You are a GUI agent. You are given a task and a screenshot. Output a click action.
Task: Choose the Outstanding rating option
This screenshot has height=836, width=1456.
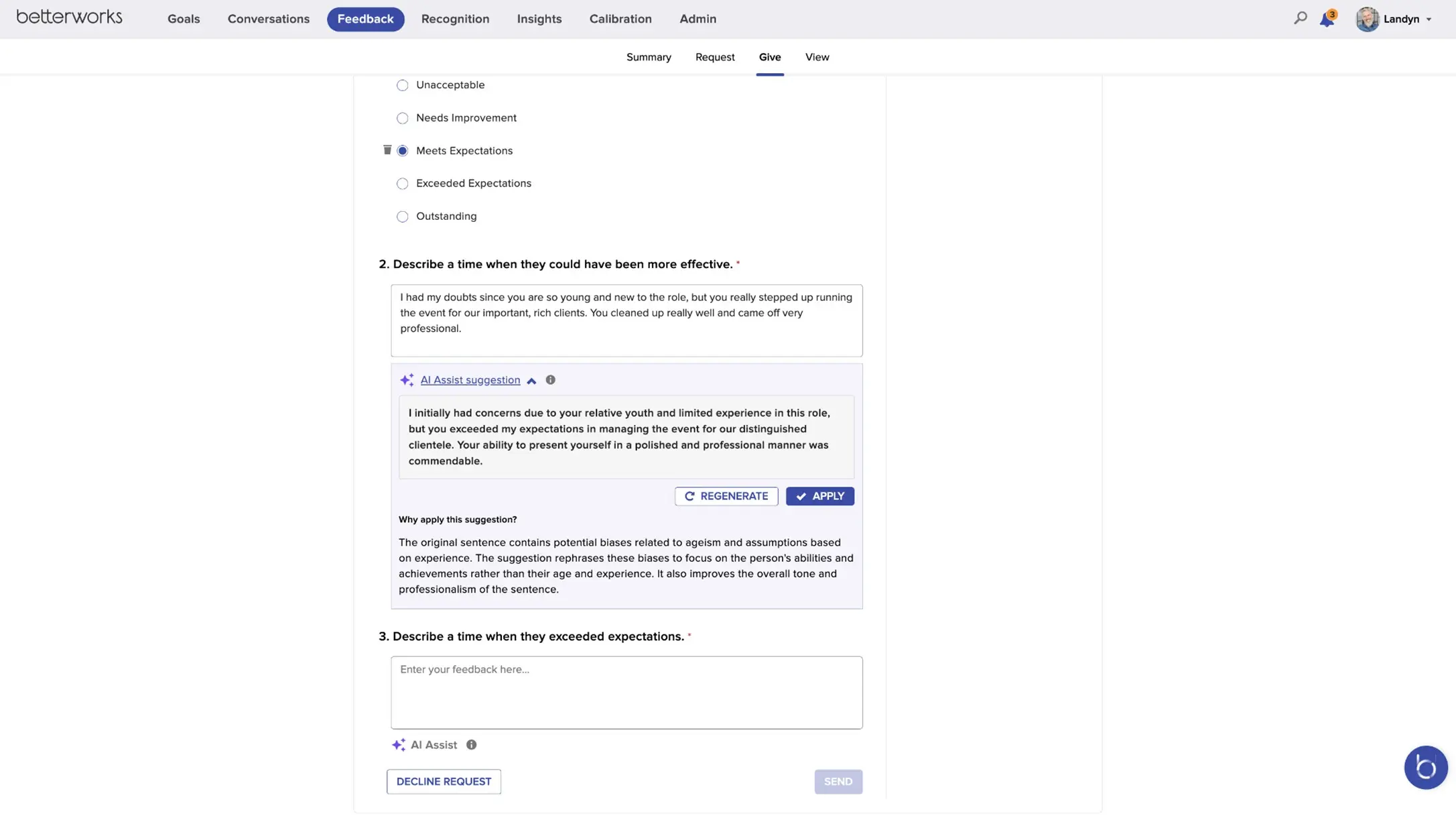[x=402, y=217]
